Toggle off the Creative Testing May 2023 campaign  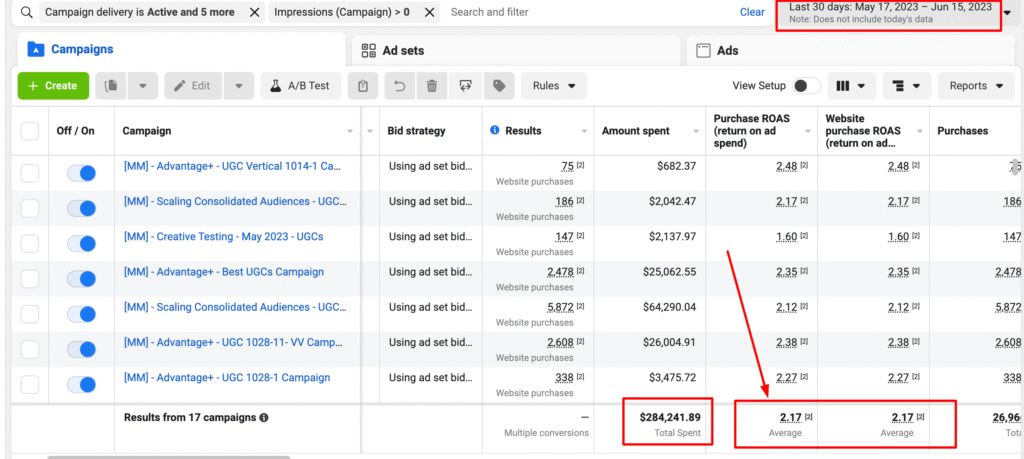[x=82, y=244]
